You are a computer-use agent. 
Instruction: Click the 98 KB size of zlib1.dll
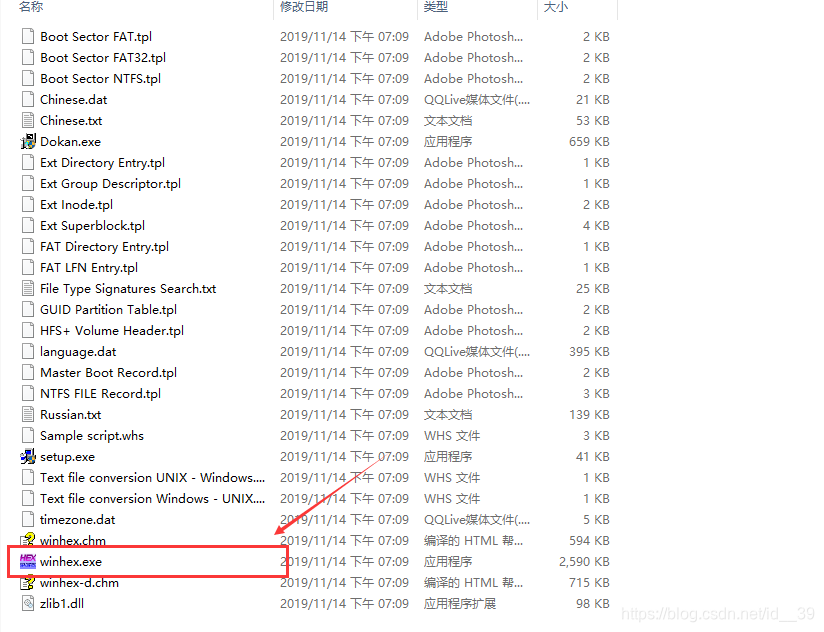593,604
